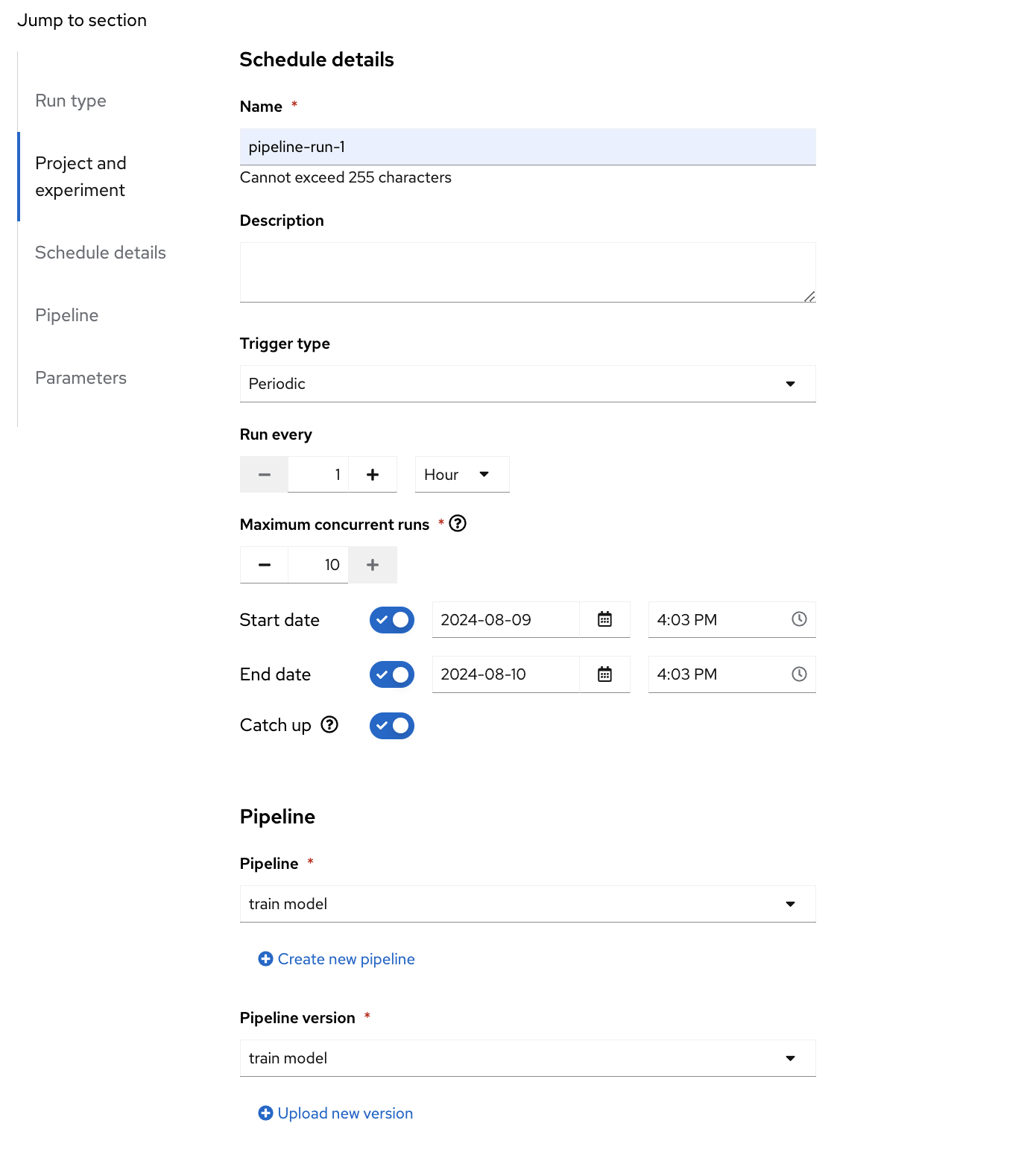Click the Start date time field 4:03 PM

tap(732, 619)
